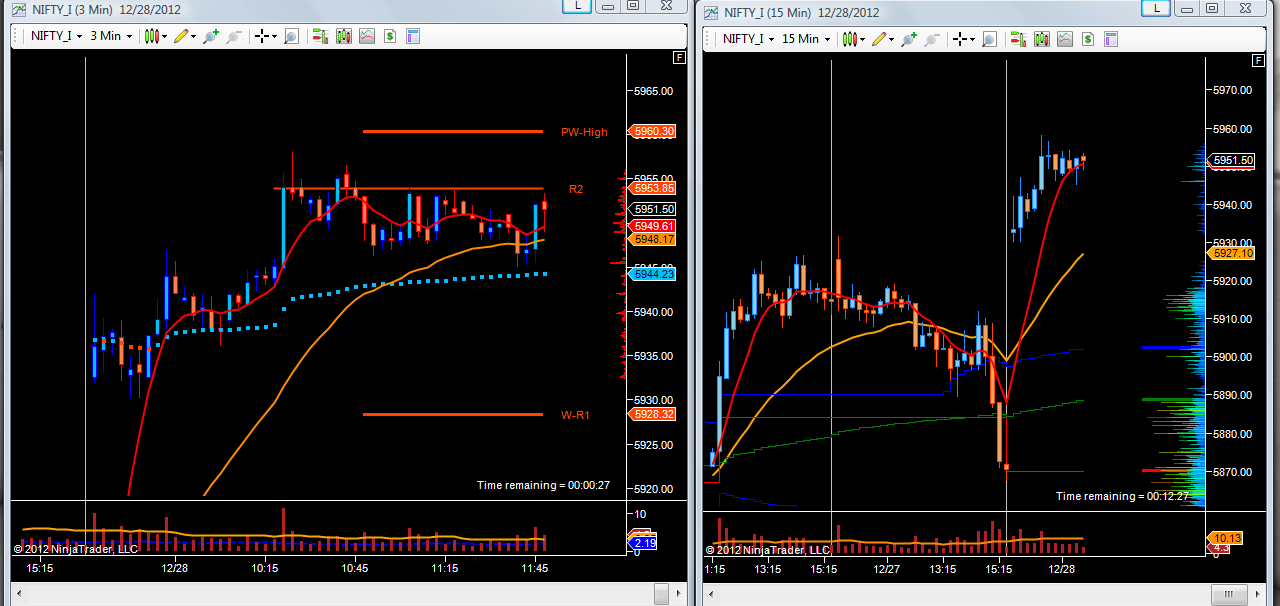Open the 3 Min interval dropdown
This screenshot has height=606, width=1280.
(x=111, y=36)
